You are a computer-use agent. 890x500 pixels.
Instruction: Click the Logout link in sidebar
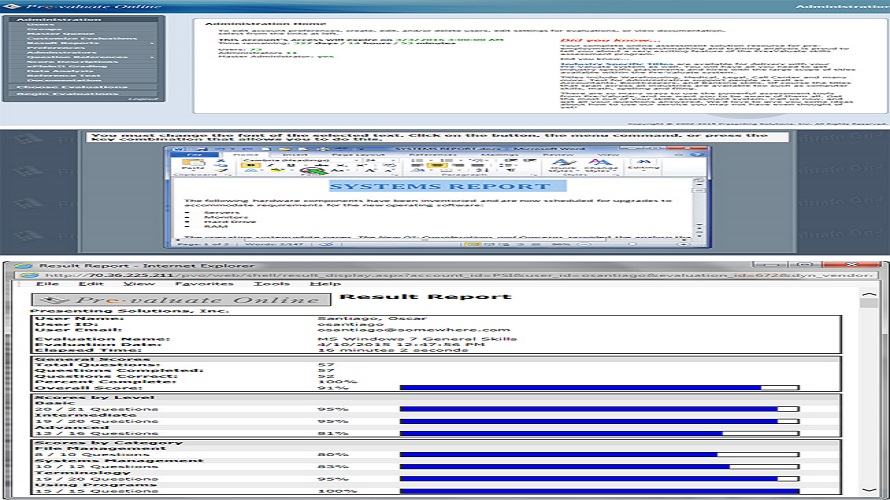pos(142,99)
